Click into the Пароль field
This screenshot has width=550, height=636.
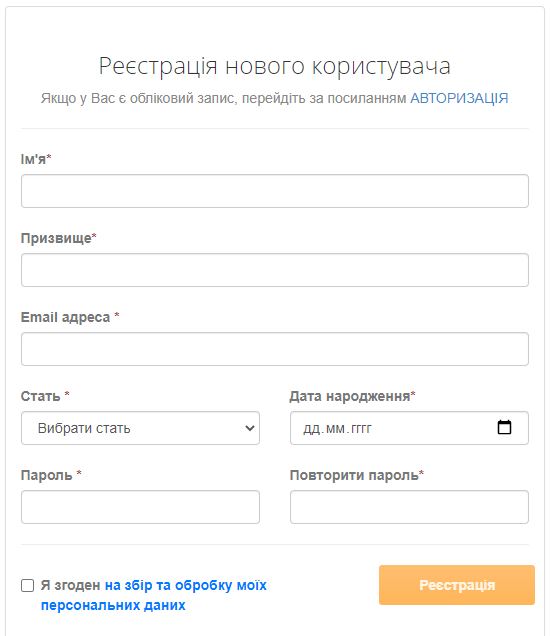coord(140,507)
